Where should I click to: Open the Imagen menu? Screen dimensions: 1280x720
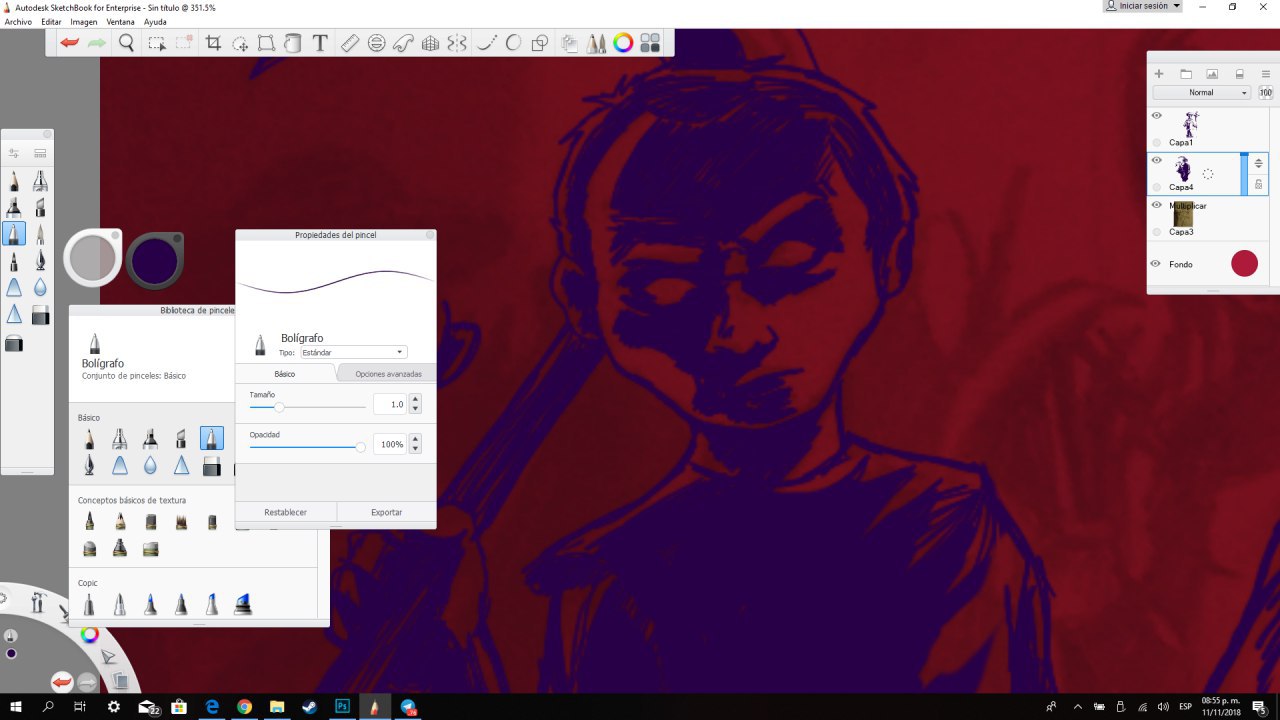(84, 21)
